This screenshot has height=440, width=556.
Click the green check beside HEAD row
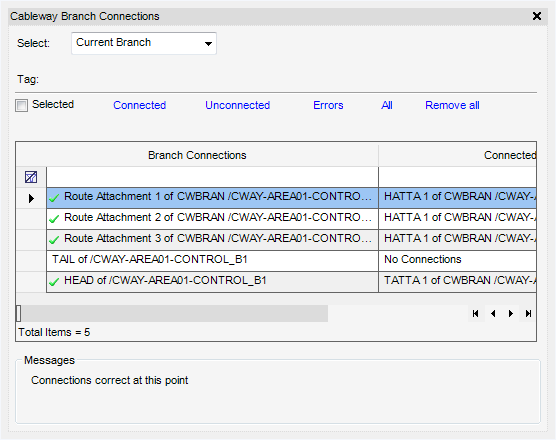(54, 282)
